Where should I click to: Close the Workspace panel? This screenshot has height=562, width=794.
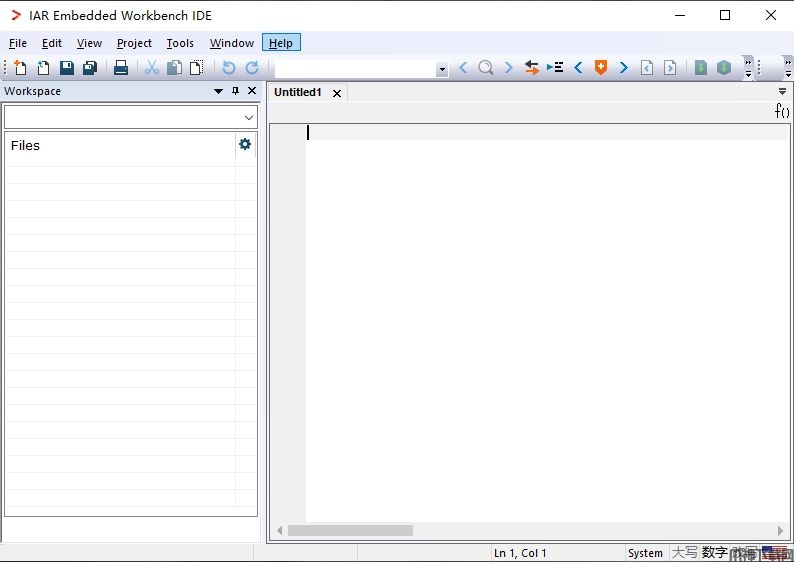pos(252,91)
